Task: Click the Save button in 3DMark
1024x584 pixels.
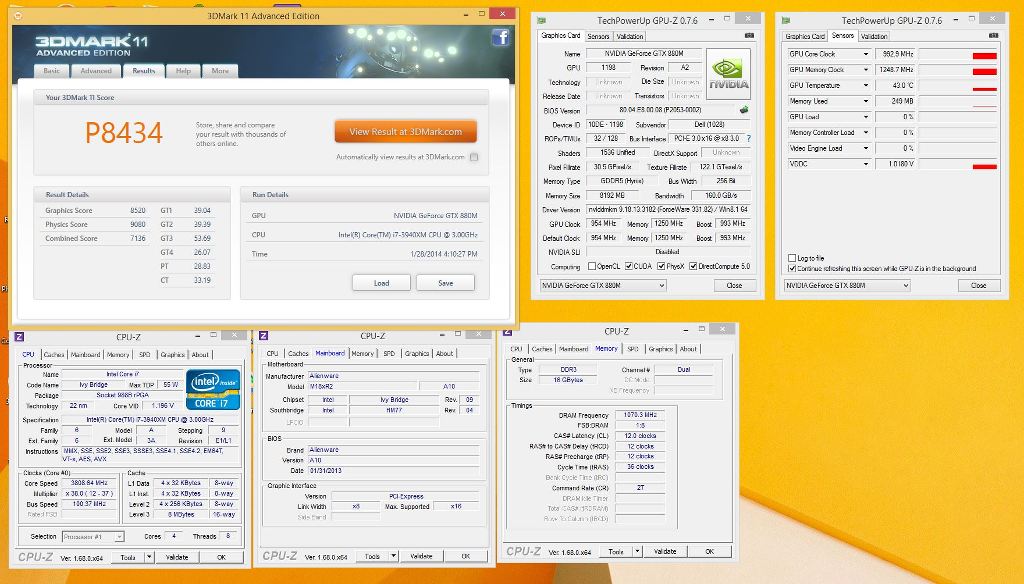Action: (x=445, y=283)
